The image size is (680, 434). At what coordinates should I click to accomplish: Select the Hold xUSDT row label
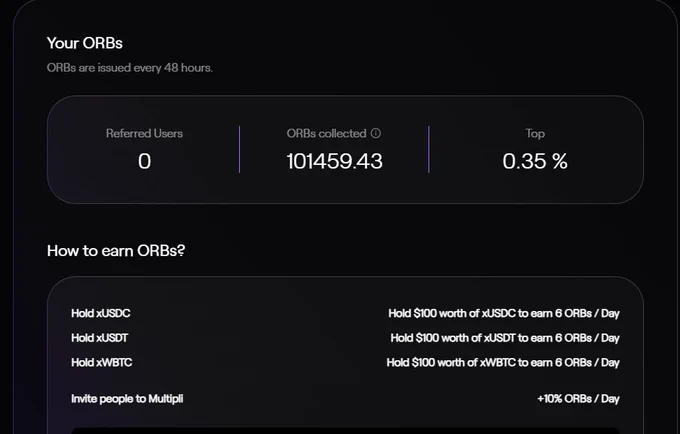[x=100, y=338]
